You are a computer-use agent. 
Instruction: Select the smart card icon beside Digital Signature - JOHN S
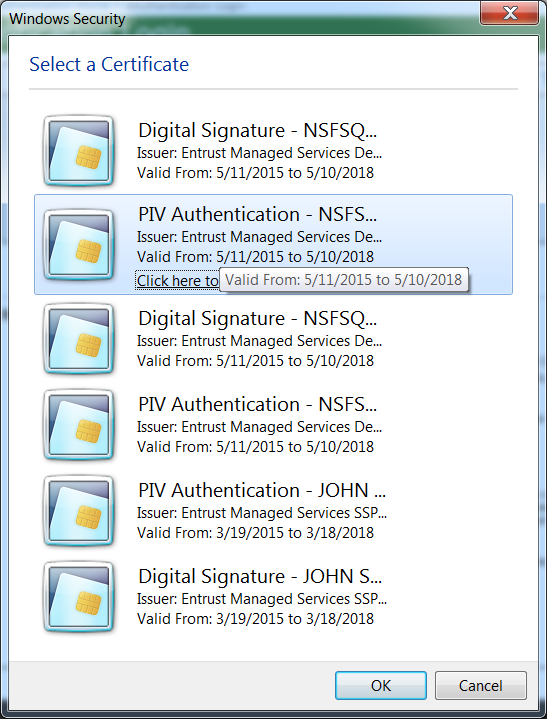78,597
